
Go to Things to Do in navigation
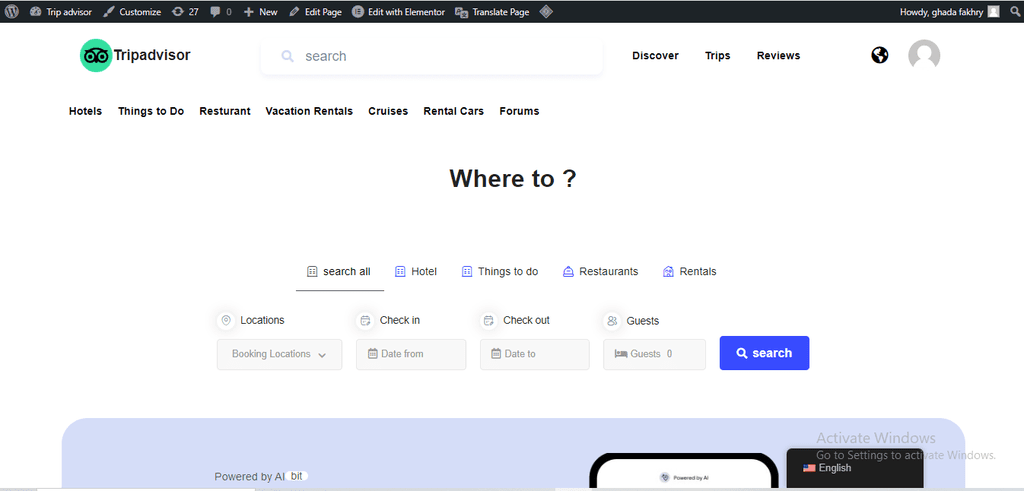151,111
